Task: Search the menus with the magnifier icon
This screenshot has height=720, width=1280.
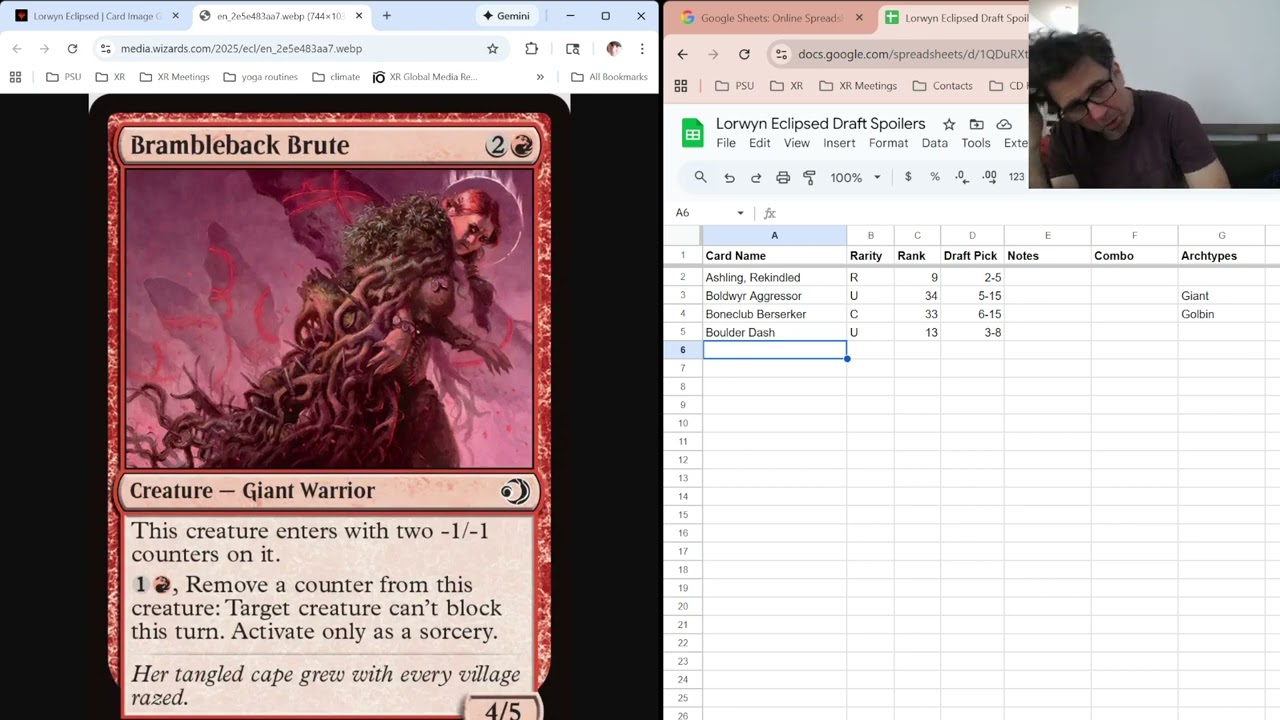Action: (x=700, y=177)
